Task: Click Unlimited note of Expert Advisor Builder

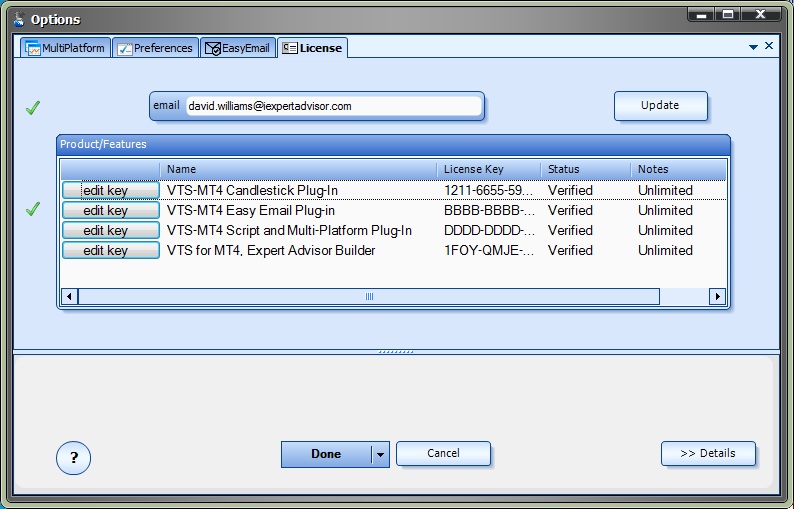Action: pos(665,250)
